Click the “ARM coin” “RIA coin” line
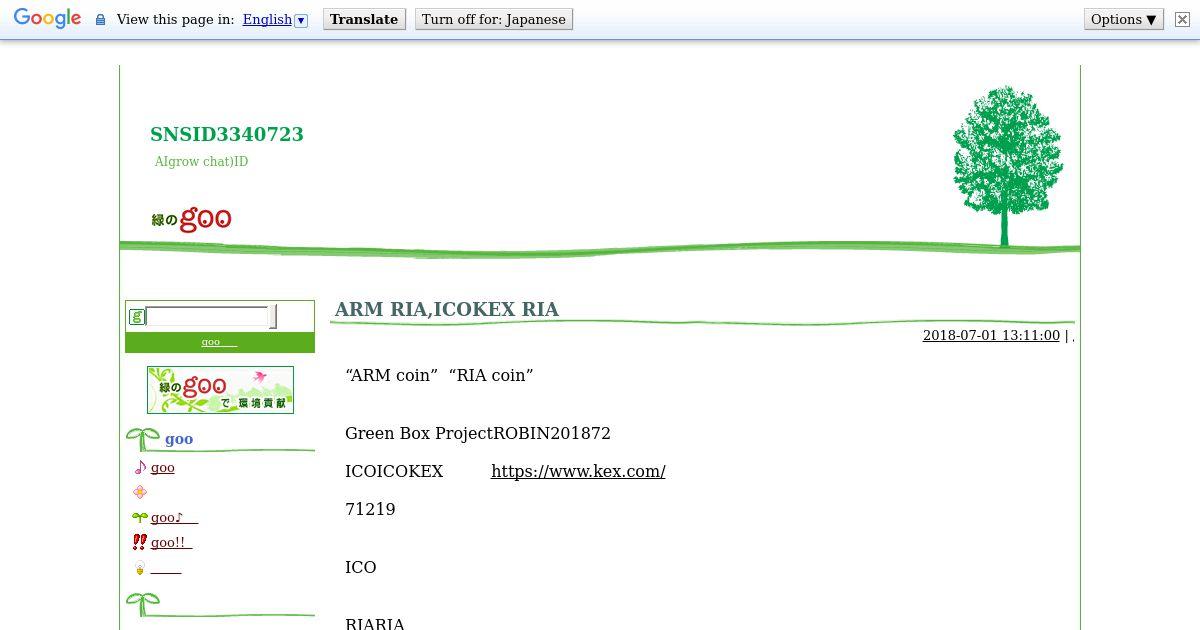 tap(439, 375)
